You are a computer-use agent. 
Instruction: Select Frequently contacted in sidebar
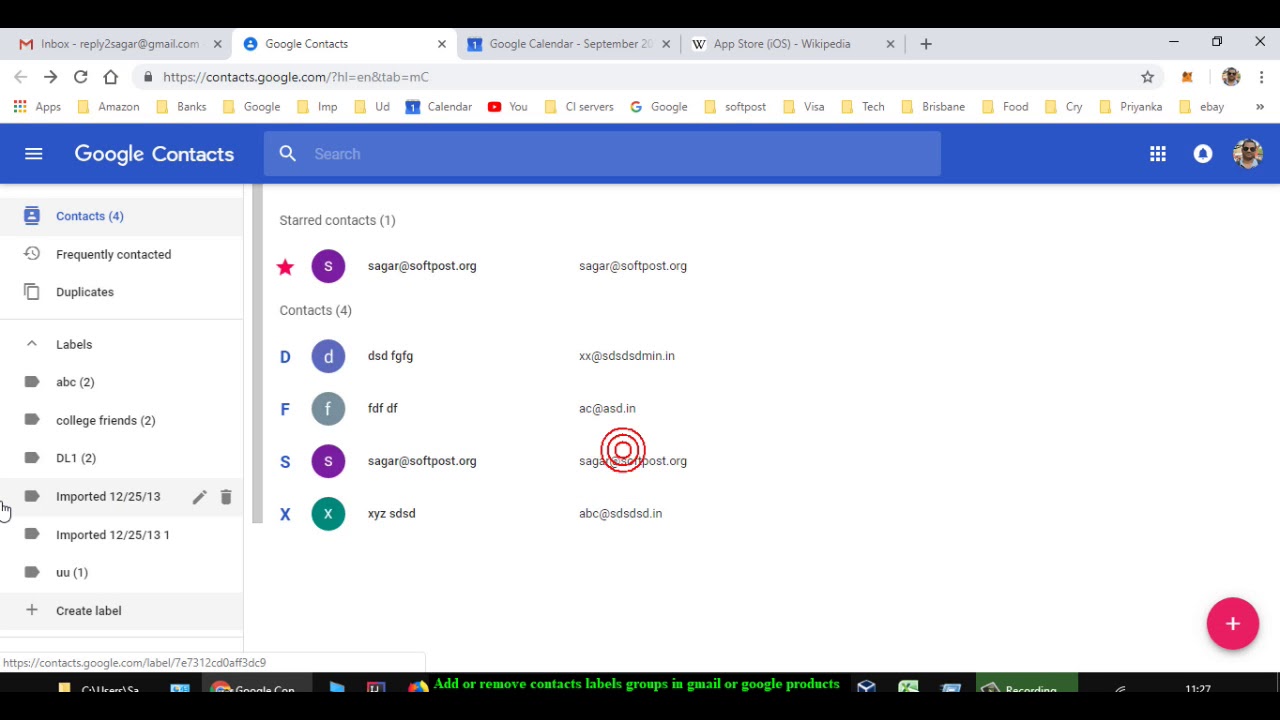(121, 254)
